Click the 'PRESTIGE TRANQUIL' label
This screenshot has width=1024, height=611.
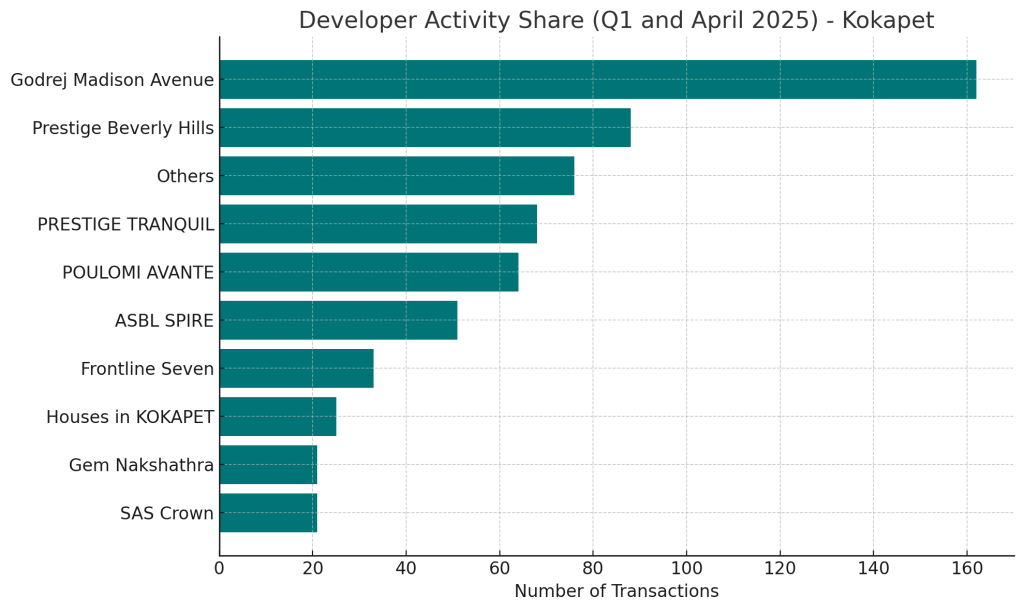[125, 225]
